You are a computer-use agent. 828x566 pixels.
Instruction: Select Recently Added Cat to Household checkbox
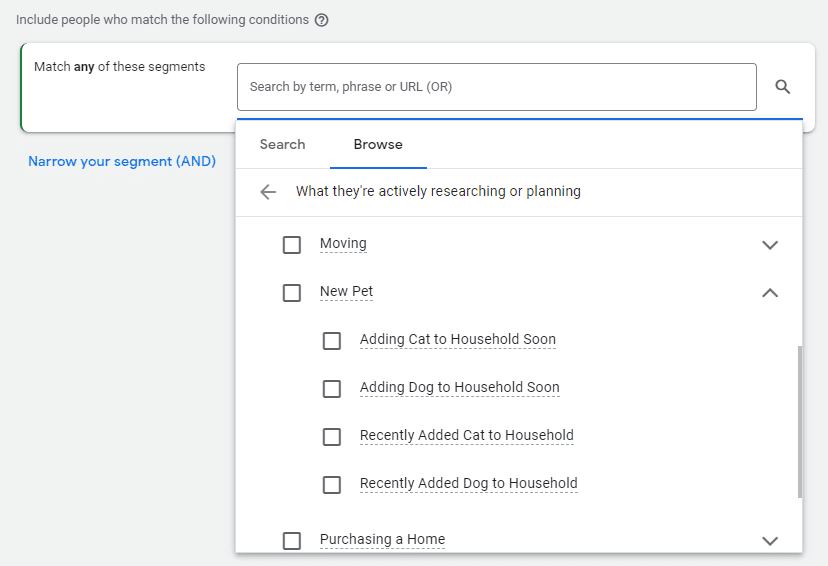[332, 437]
